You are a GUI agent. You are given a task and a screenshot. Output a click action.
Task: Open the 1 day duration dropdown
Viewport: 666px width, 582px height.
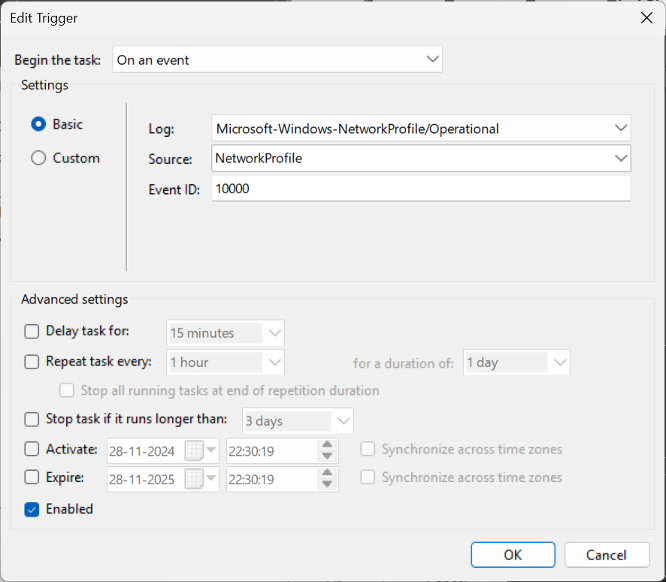tap(516, 362)
